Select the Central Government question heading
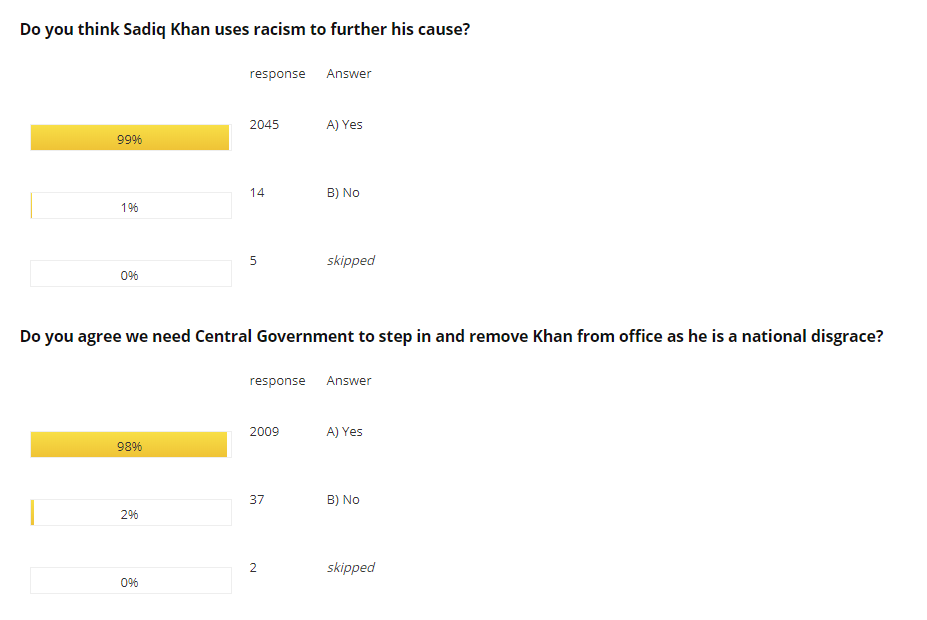This screenshot has height=620, width=927. (451, 336)
